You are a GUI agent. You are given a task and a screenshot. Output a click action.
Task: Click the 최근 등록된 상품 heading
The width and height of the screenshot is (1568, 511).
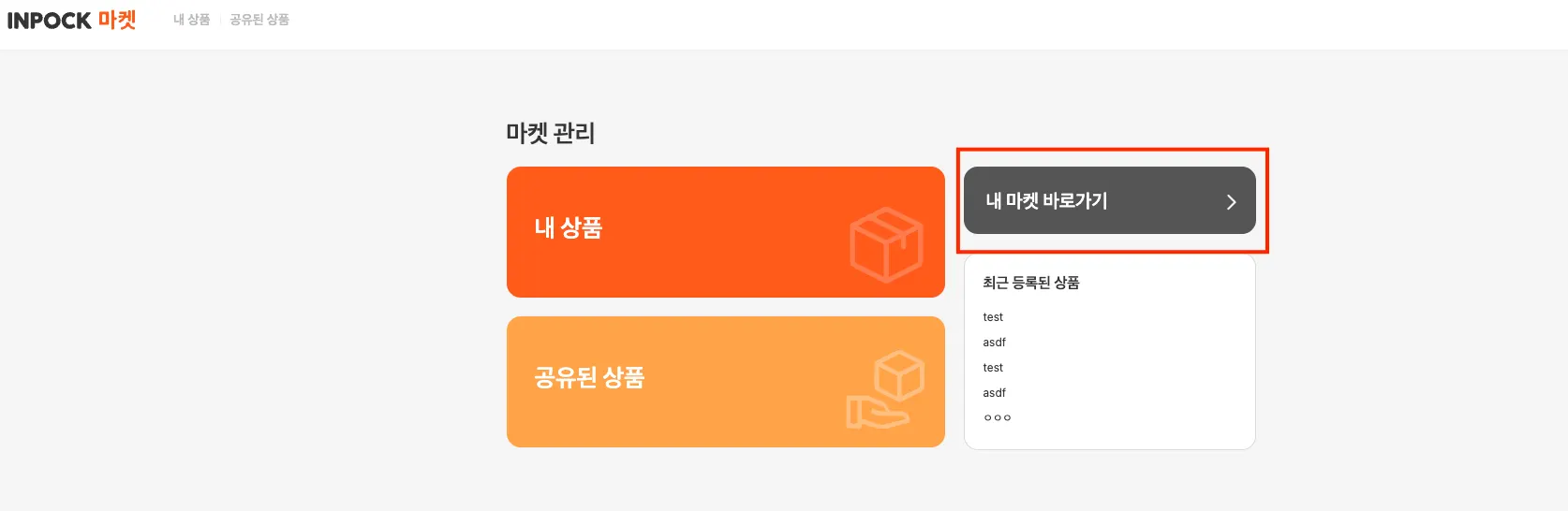[1030, 283]
